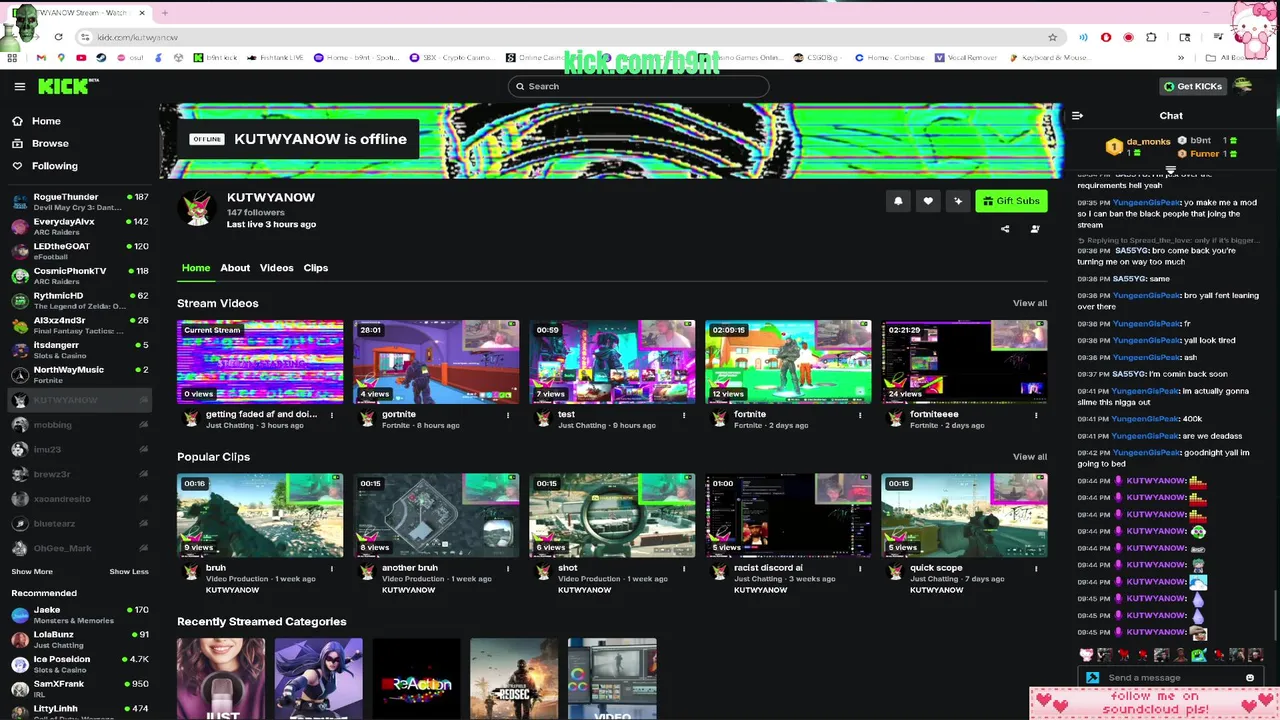Image resolution: width=1280 pixels, height=720 pixels.
Task: Bookmark page with the star icon
Action: point(1052,37)
